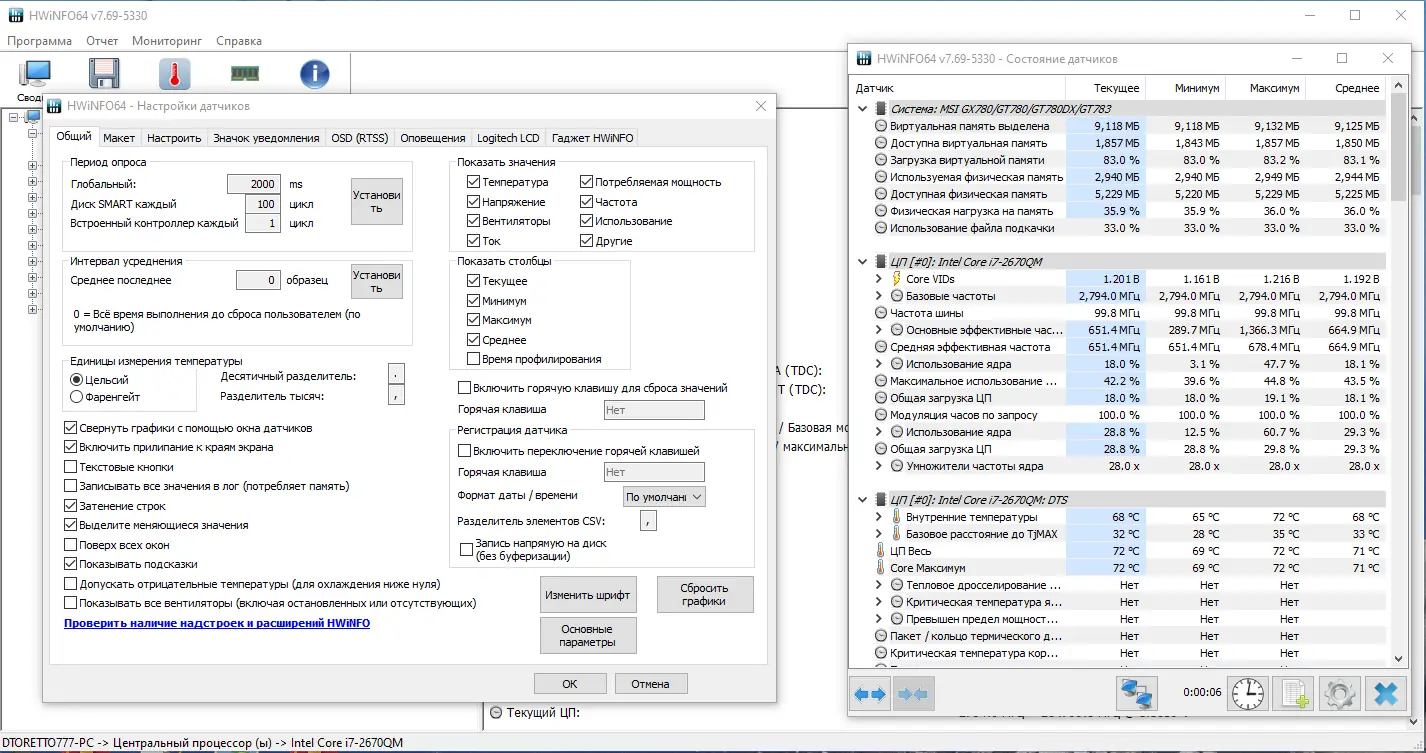The image size is (1426, 753).
Task: Open Основные параметры button
Action: coord(588,636)
